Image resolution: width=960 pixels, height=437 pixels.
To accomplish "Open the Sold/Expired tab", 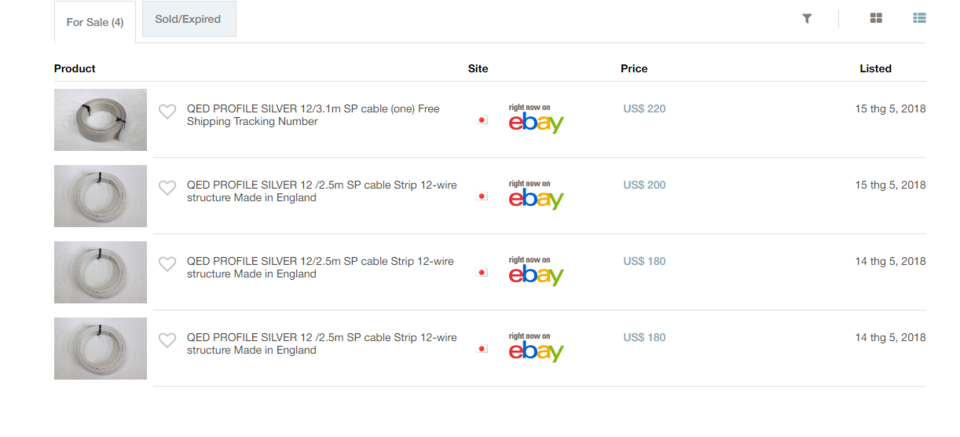I will click(189, 19).
